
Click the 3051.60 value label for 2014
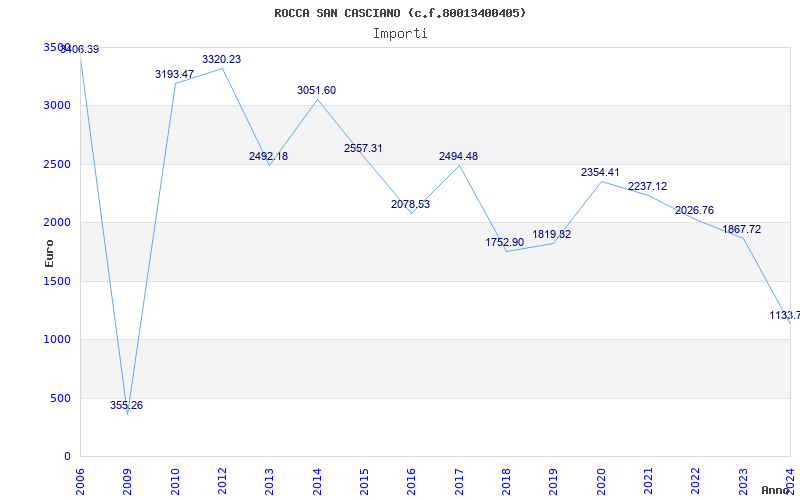(x=316, y=91)
